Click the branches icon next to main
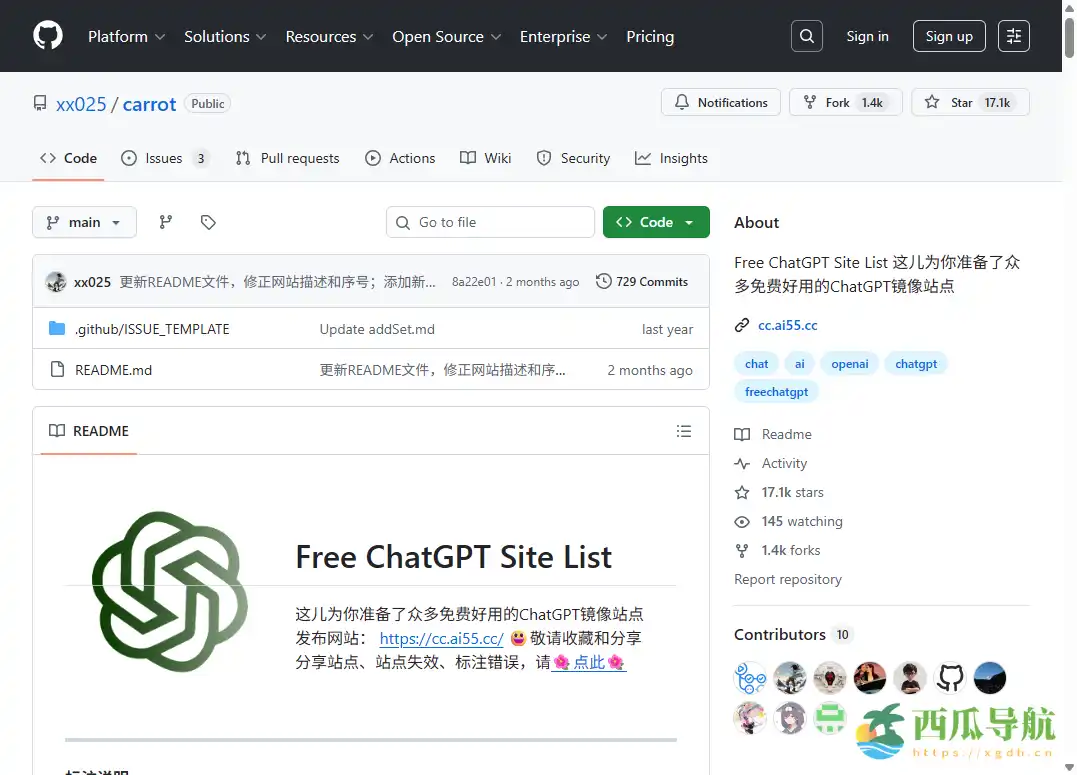 [x=165, y=222]
